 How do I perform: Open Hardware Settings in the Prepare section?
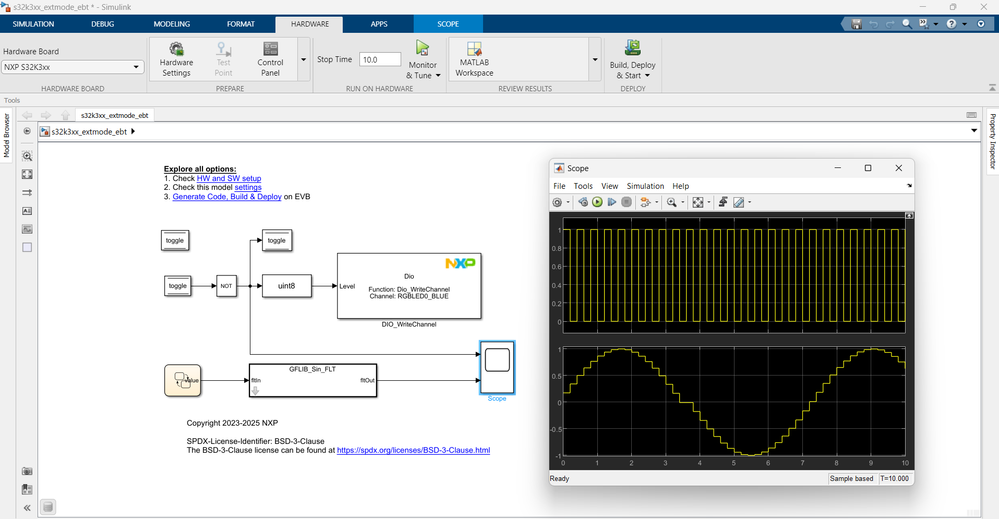click(x=176, y=59)
